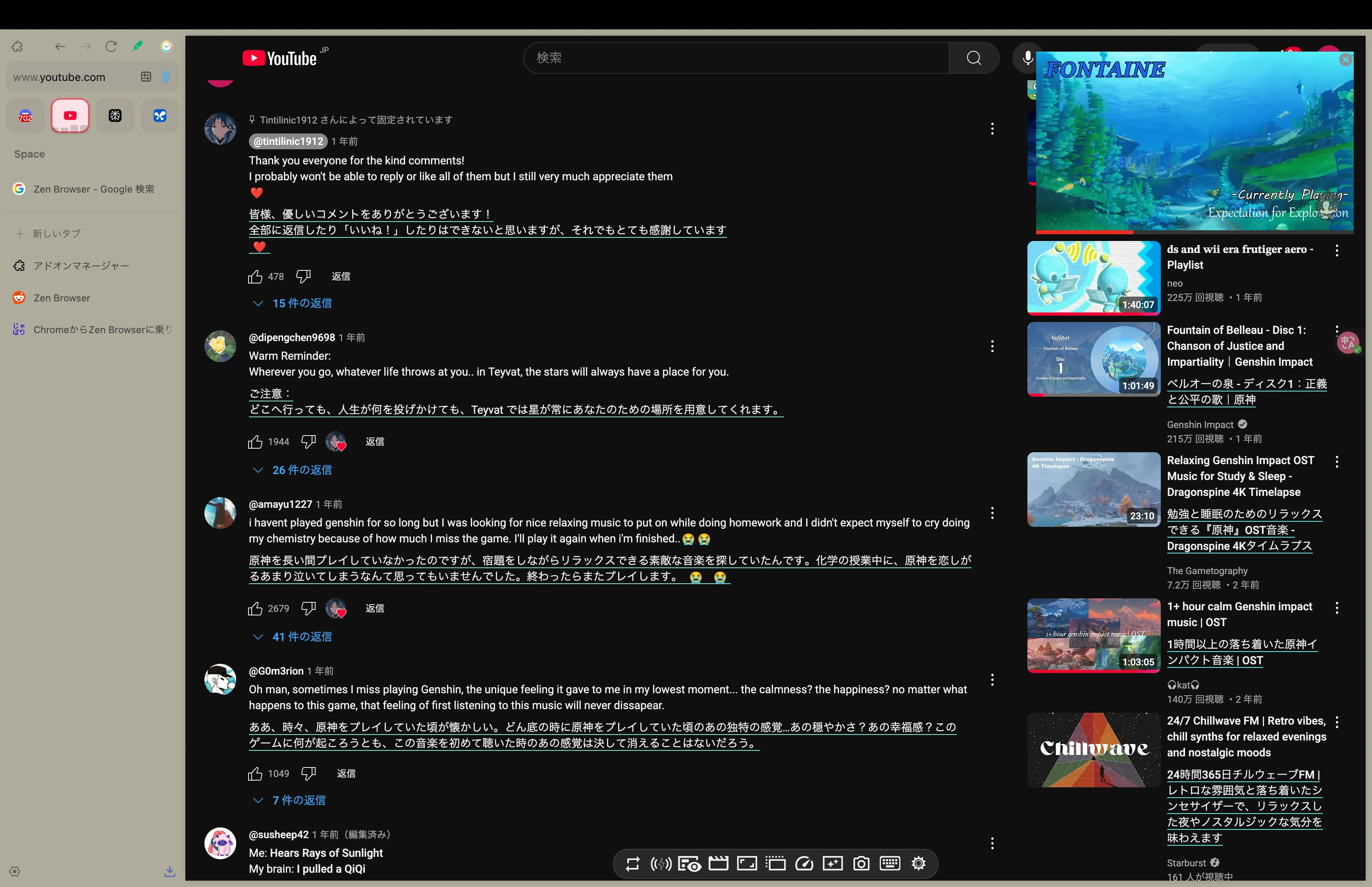Open the pinned tab showing 702 badge
Image resolution: width=1372 pixels, height=887 pixels.
(25, 116)
